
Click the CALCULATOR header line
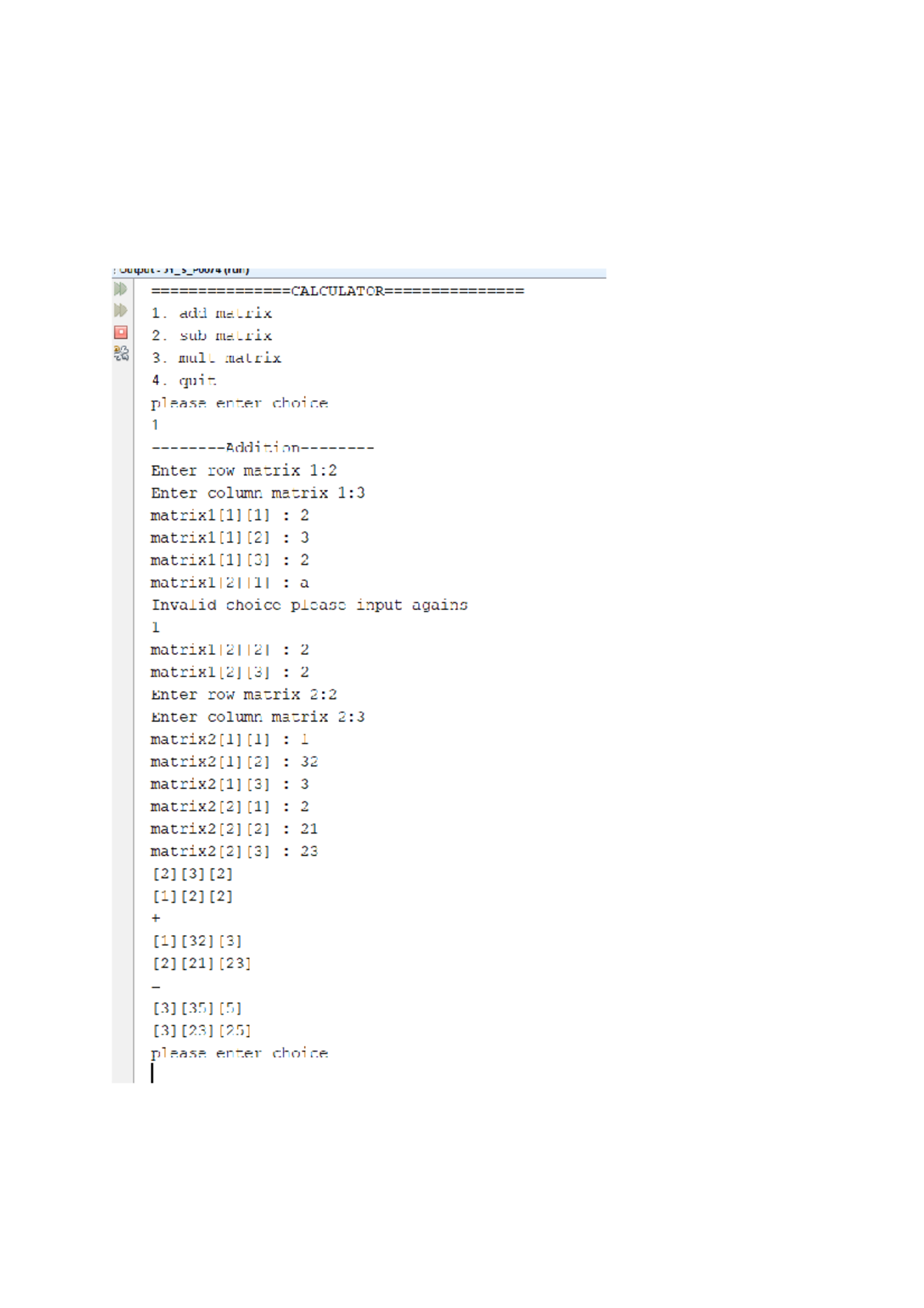pyautogui.click(x=337, y=291)
